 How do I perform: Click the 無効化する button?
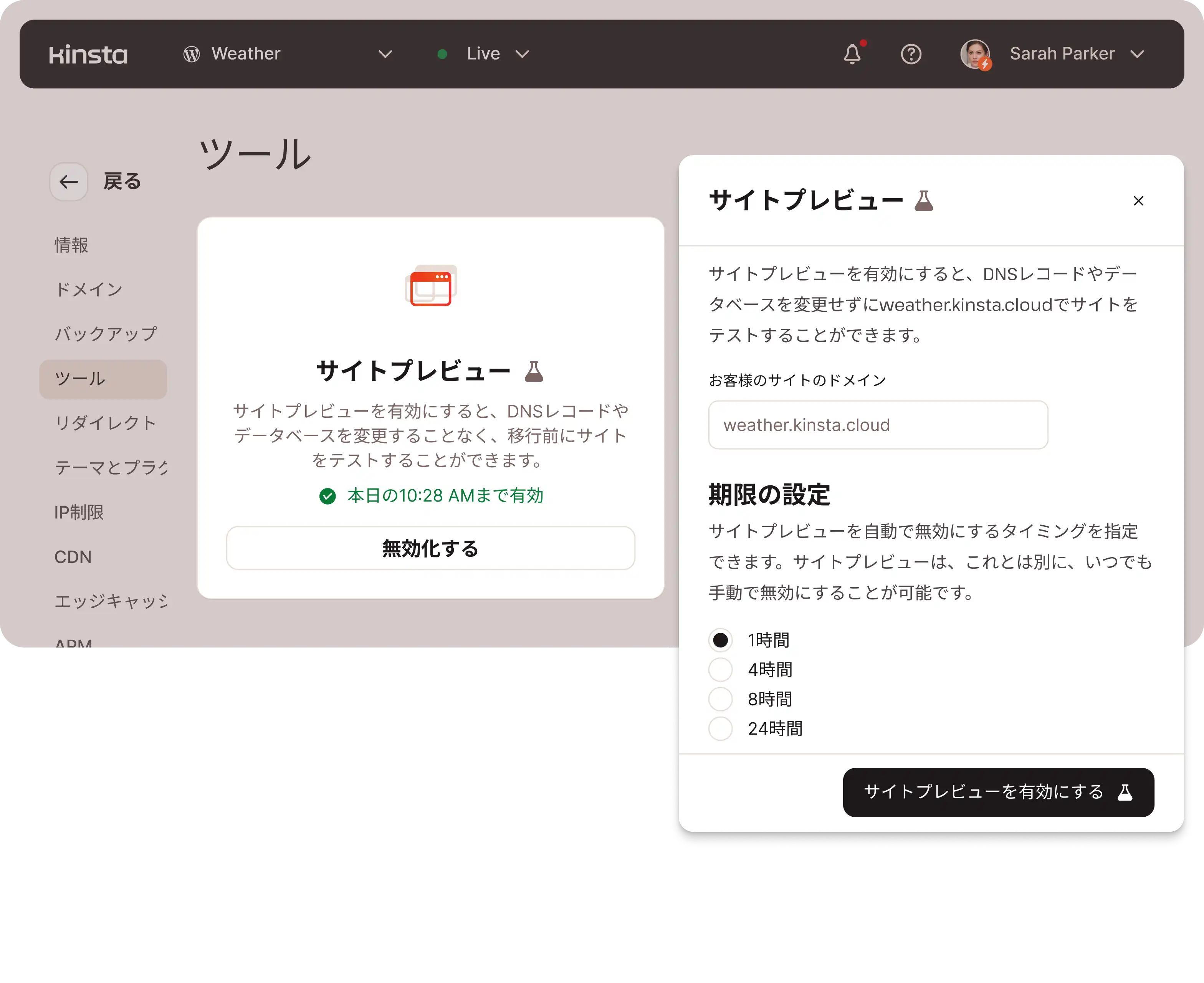(430, 548)
